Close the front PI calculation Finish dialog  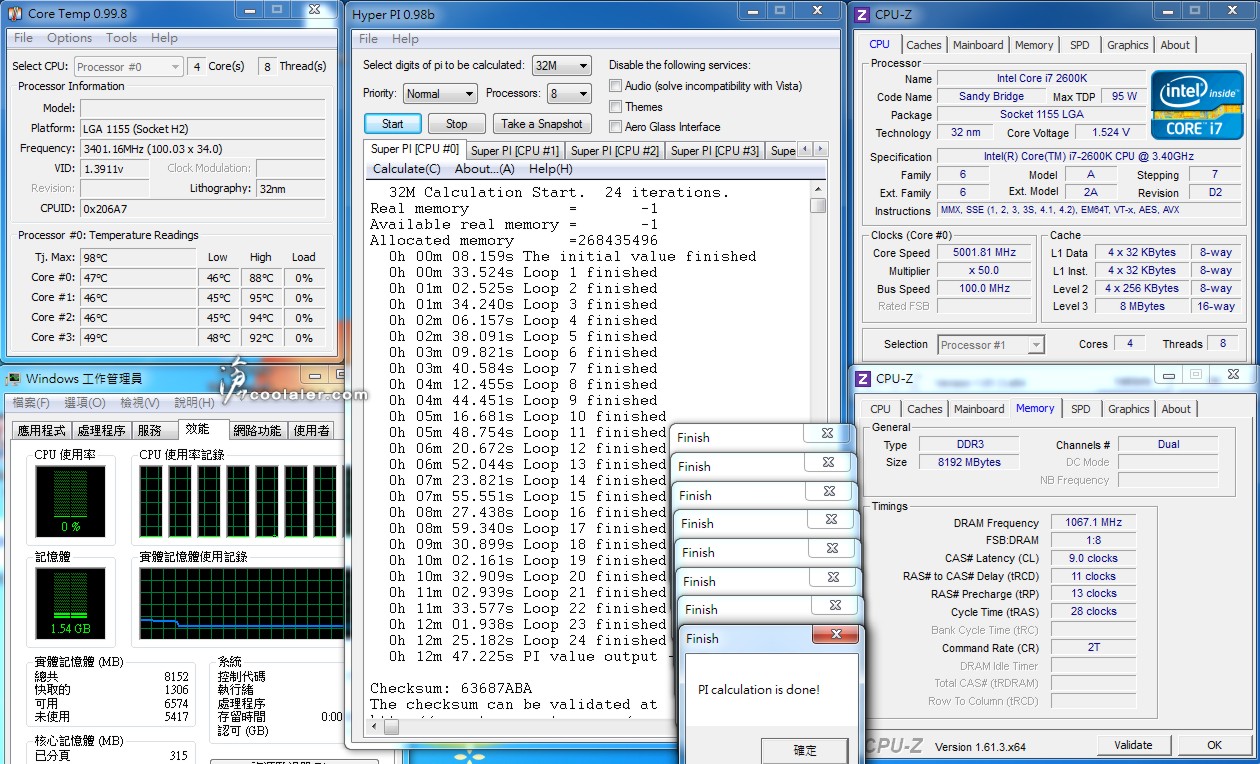point(835,634)
